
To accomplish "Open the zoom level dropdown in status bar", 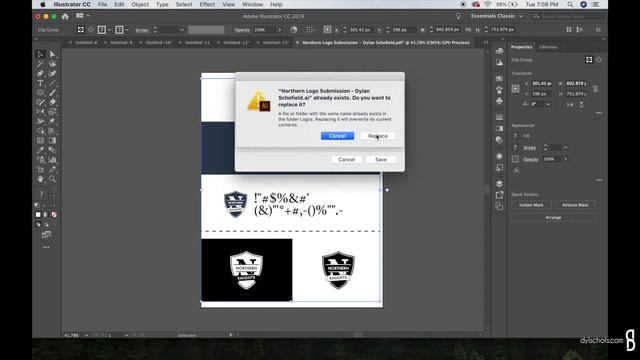I will (x=87, y=335).
